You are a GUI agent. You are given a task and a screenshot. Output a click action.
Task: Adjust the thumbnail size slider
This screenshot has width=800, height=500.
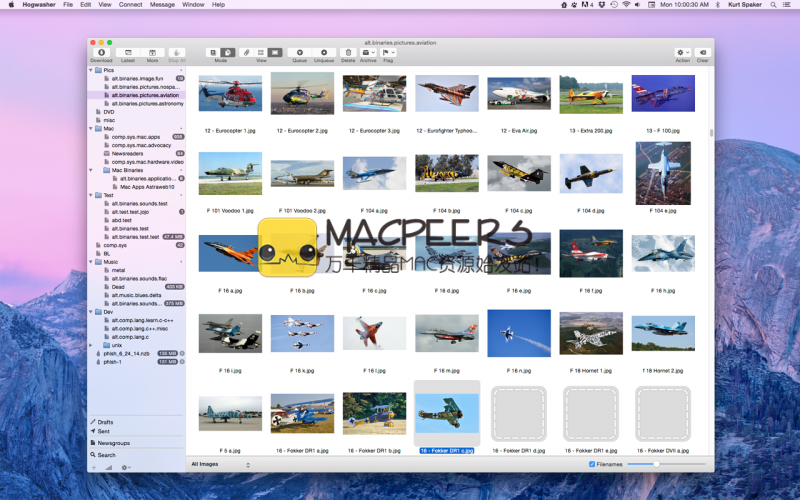pos(655,464)
